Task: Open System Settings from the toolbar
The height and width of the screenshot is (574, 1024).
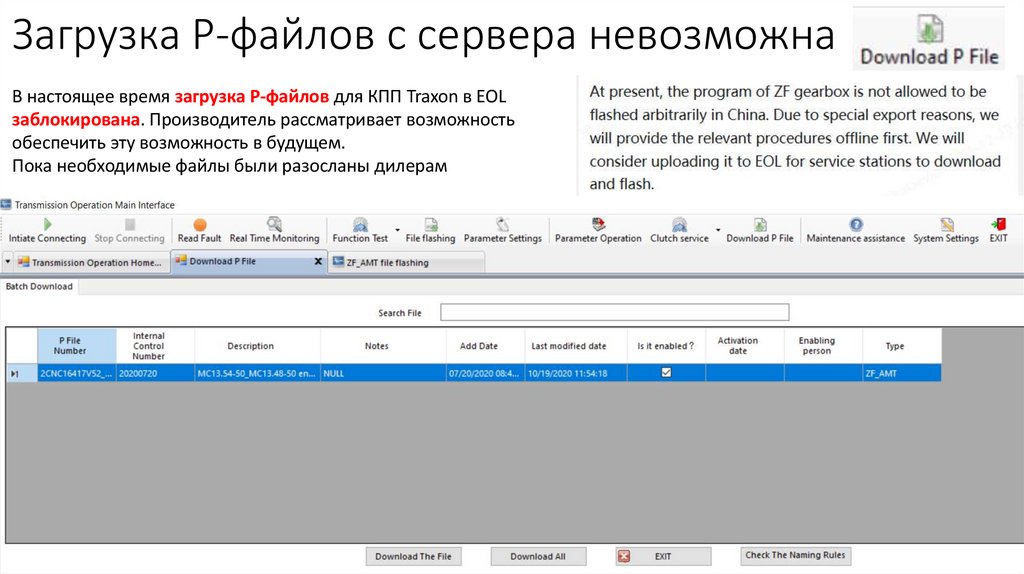Action: [946, 231]
